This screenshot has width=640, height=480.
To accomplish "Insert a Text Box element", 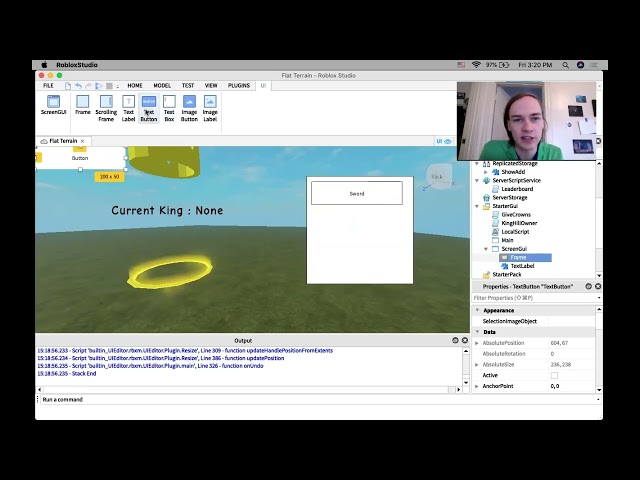I will click(169, 108).
